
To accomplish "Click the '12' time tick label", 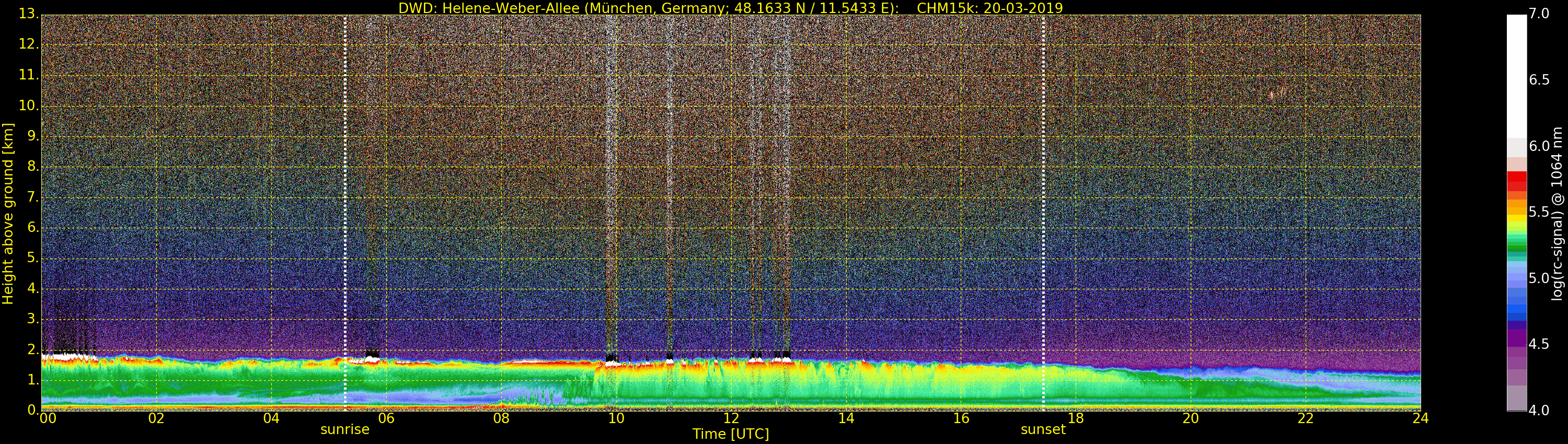I will 731,418.
